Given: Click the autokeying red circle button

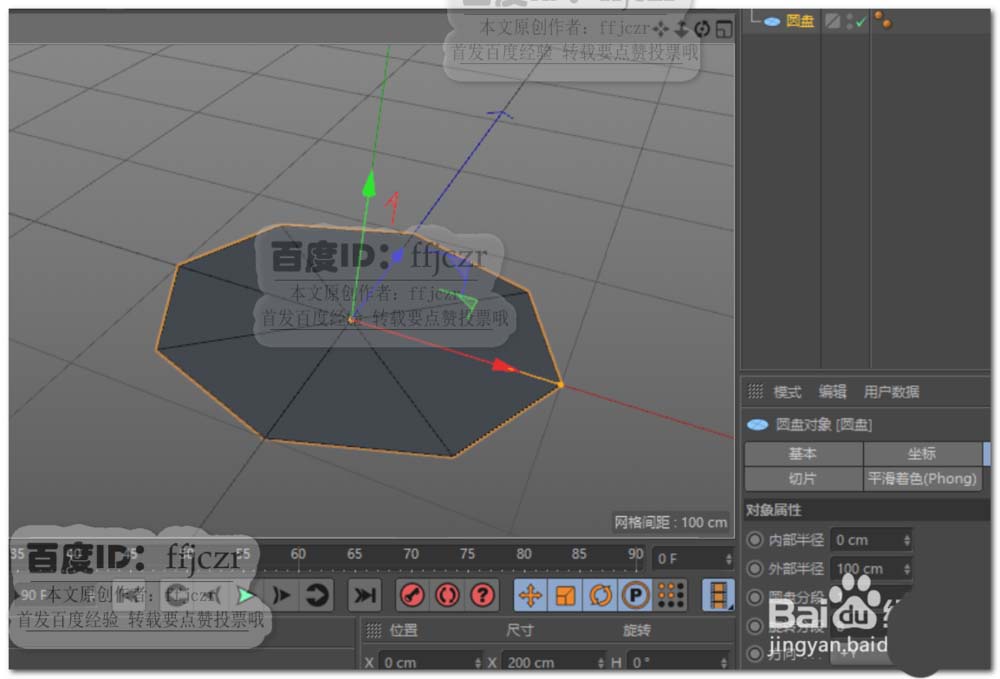Looking at the screenshot, I should [x=447, y=595].
